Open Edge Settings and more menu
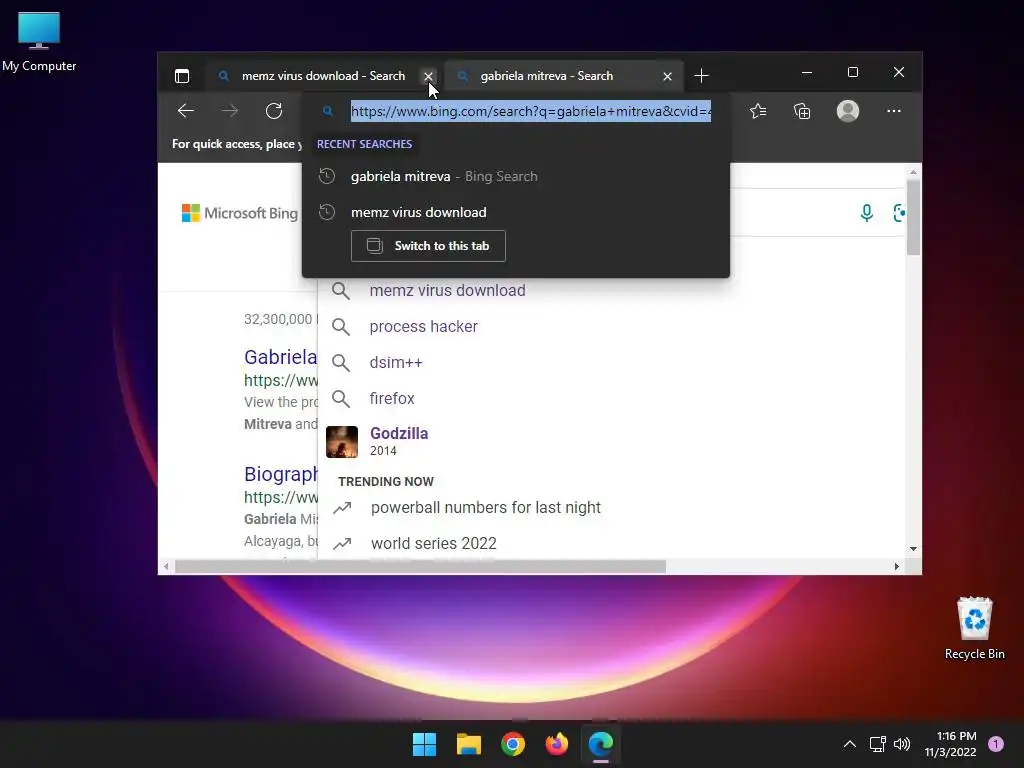Screen dimensions: 1024x768 [893, 111]
